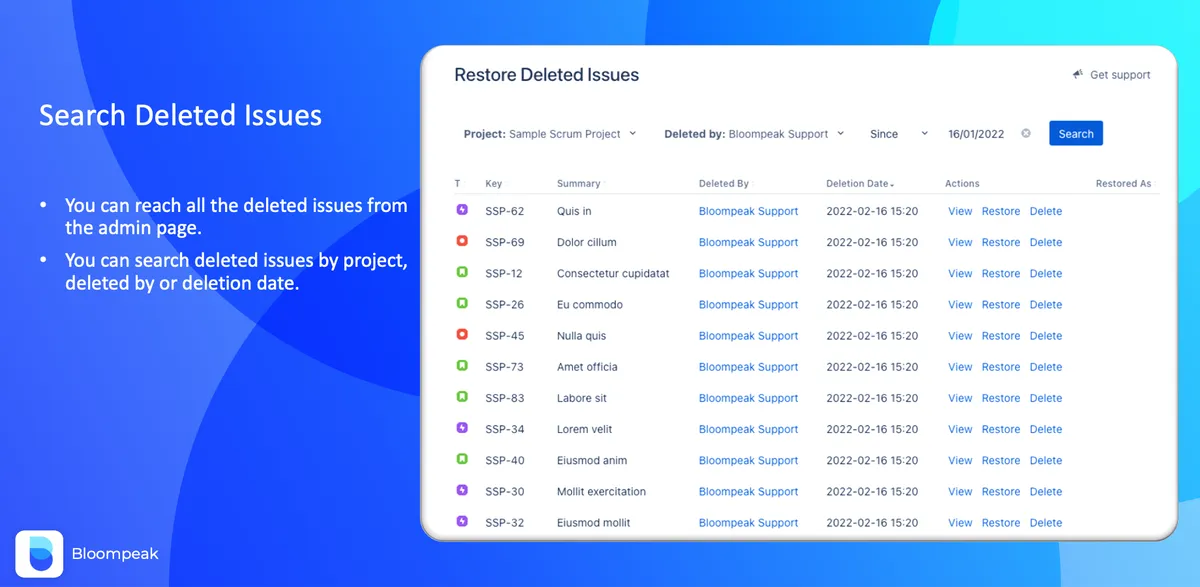1200x587 pixels.
Task: Delete issue SSP-26
Action: point(1046,304)
